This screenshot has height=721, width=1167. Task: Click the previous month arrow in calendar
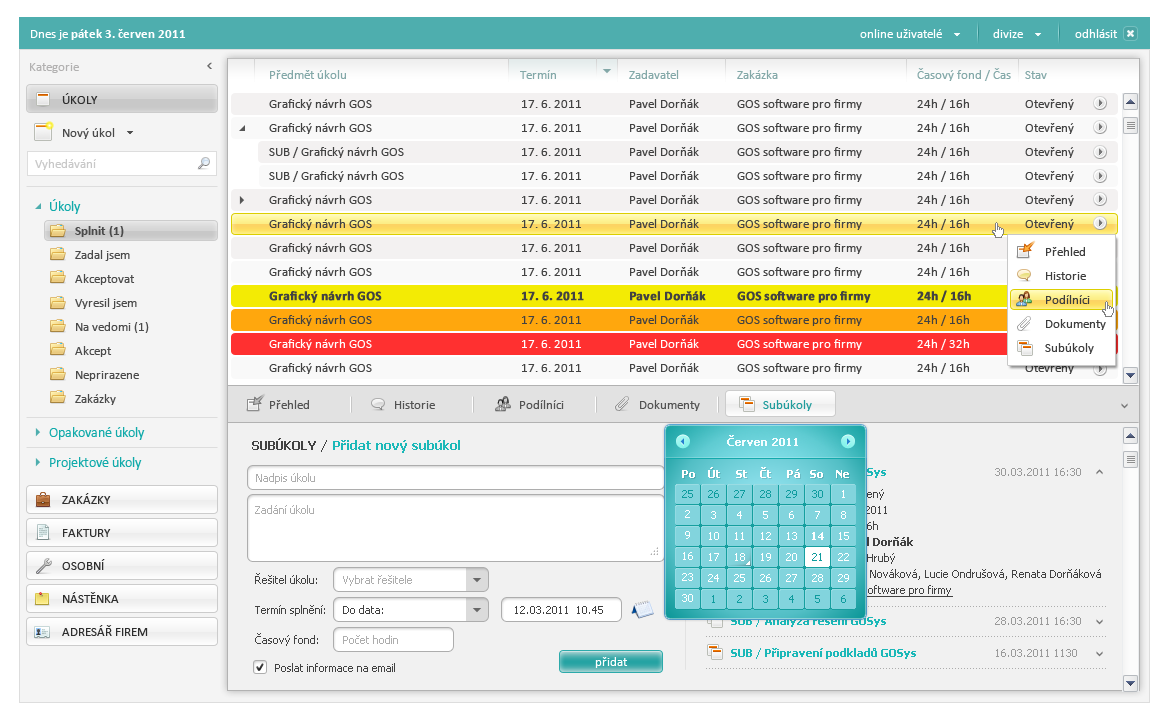click(683, 441)
